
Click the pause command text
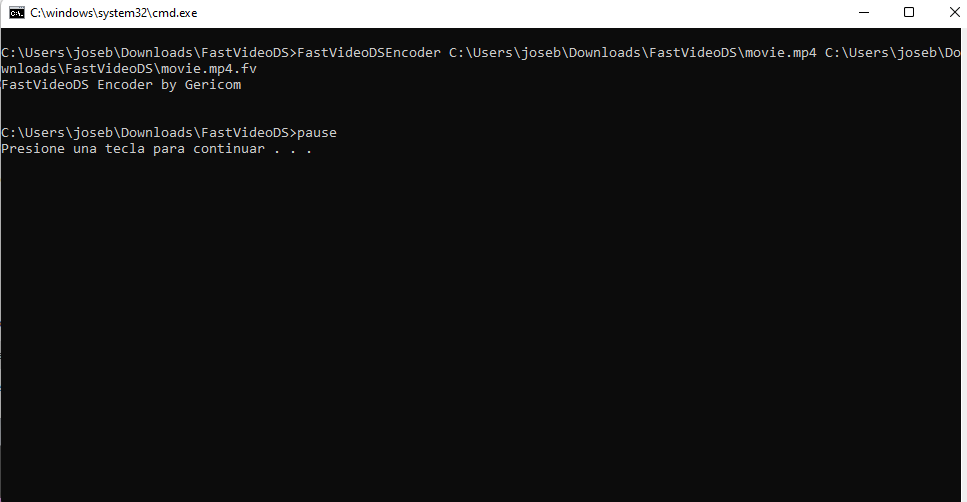[317, 133]
